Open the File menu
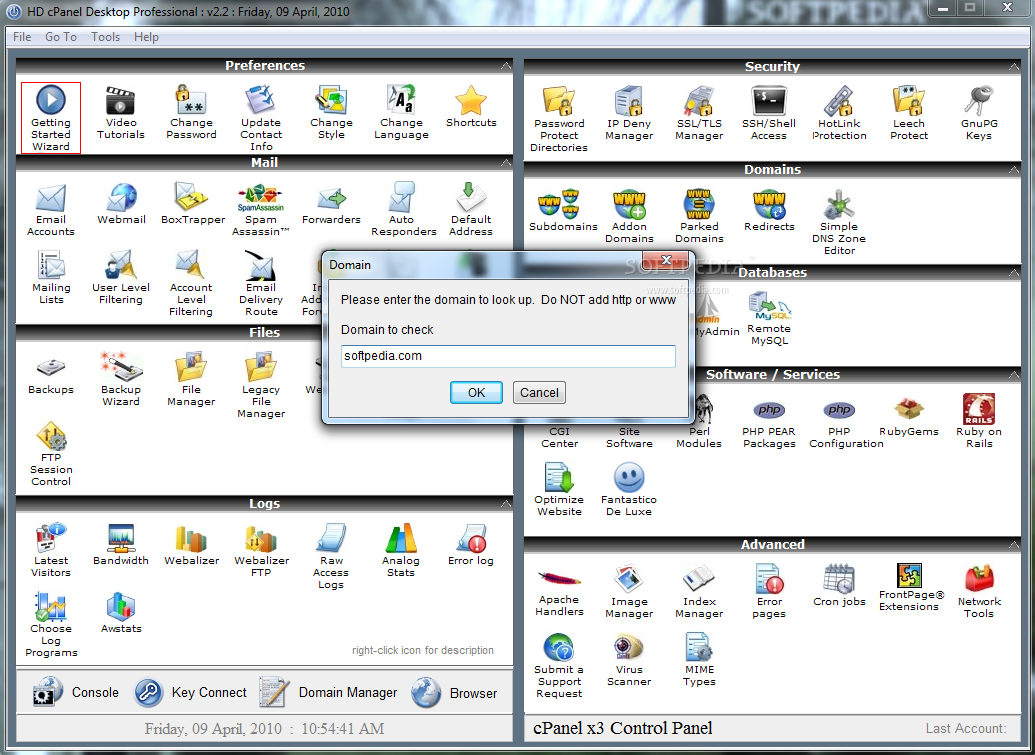This screenshot has width=1035, height=755. (22, 37)
